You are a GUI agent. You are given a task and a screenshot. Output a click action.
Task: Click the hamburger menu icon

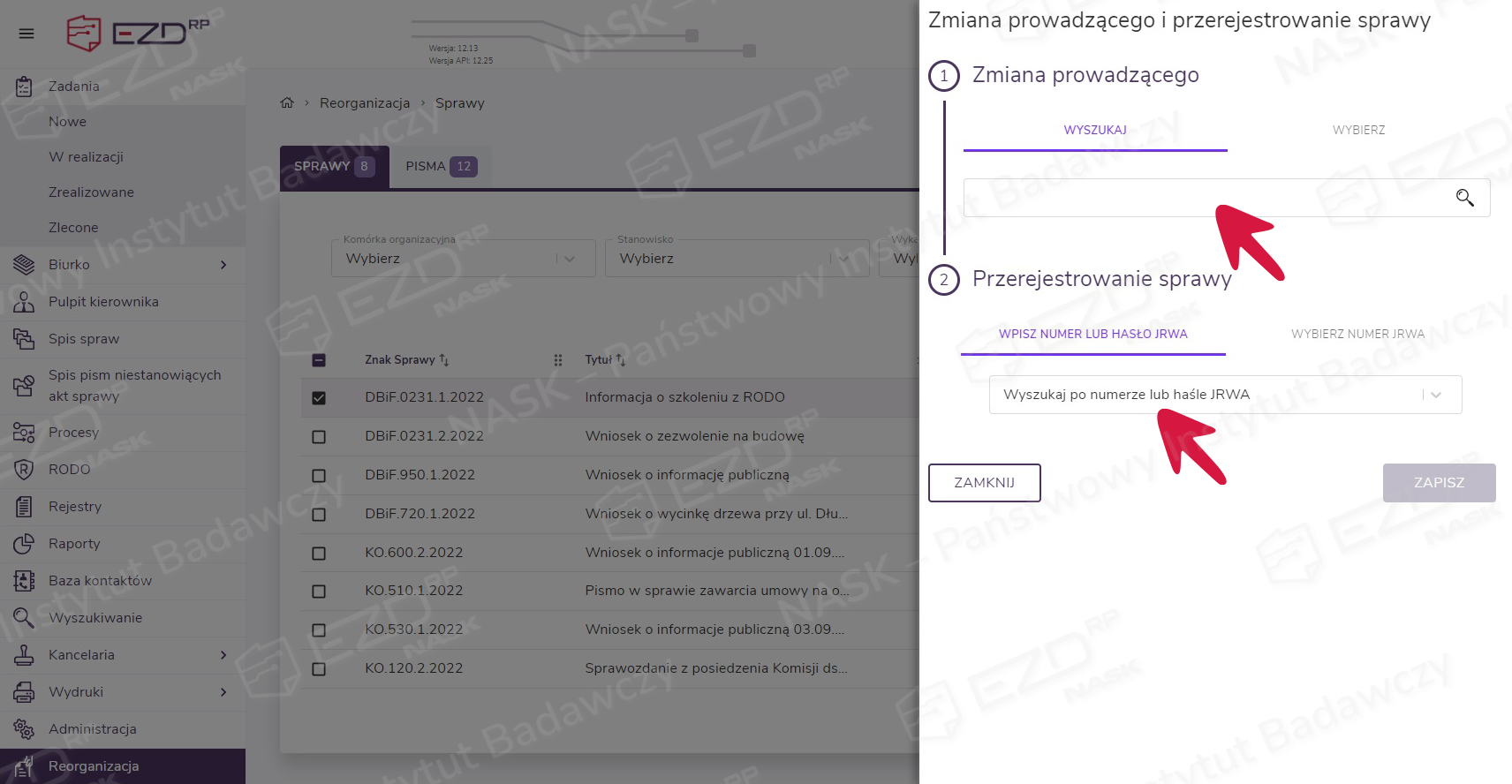click(x=26, y=34)
